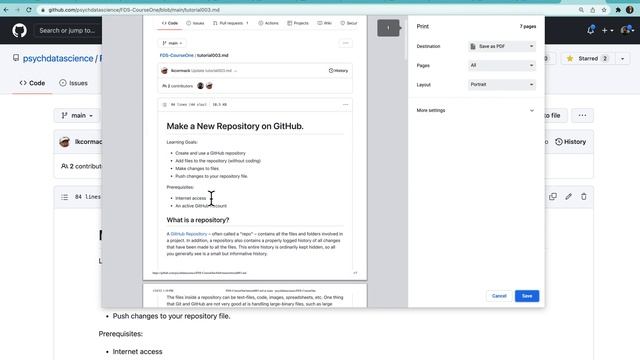This screenshot has width=640, height=360.
Task: Expand the dropdown next to Starred
Action: click(x=622, y=59)
